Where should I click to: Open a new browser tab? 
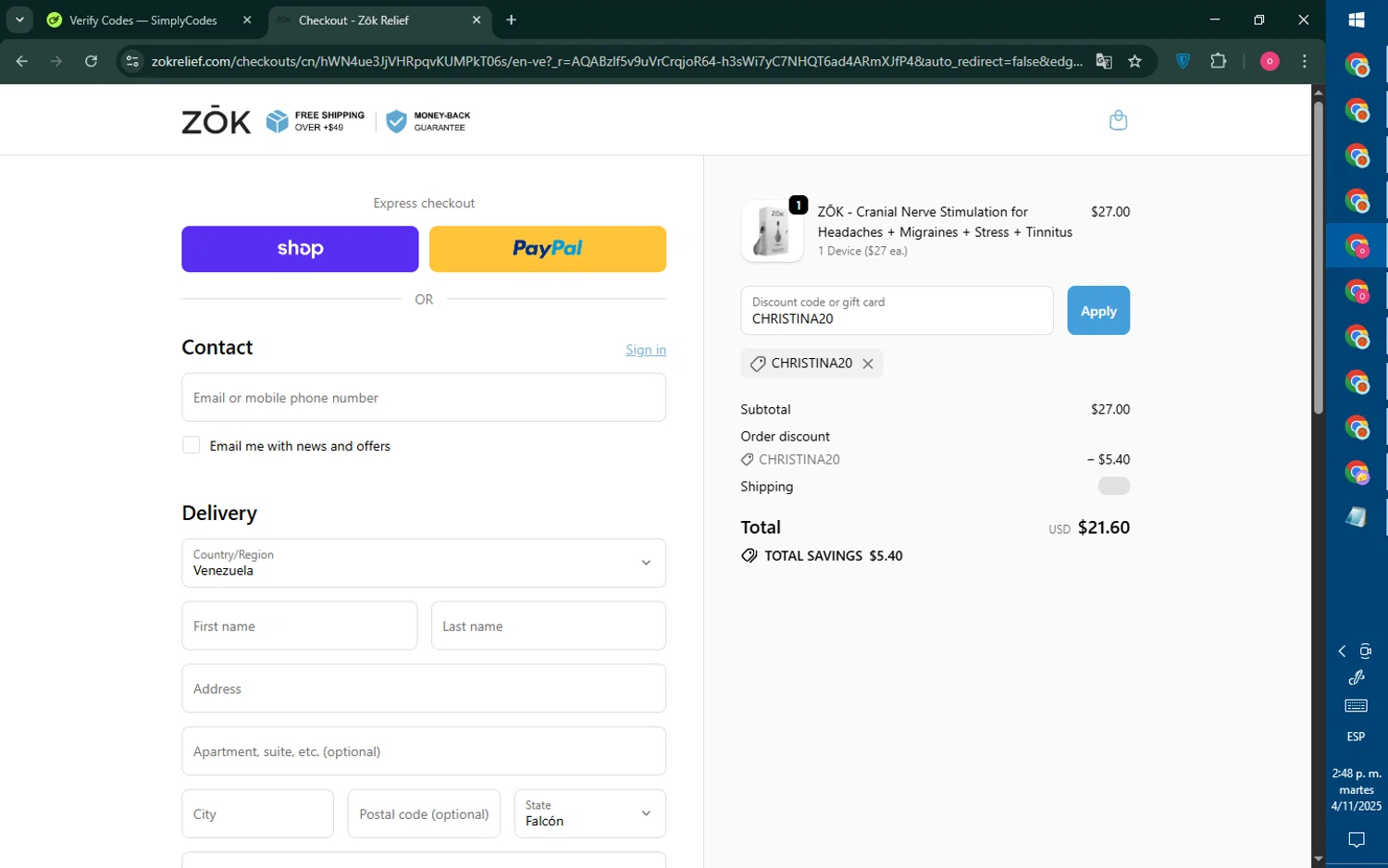point(511,19)
